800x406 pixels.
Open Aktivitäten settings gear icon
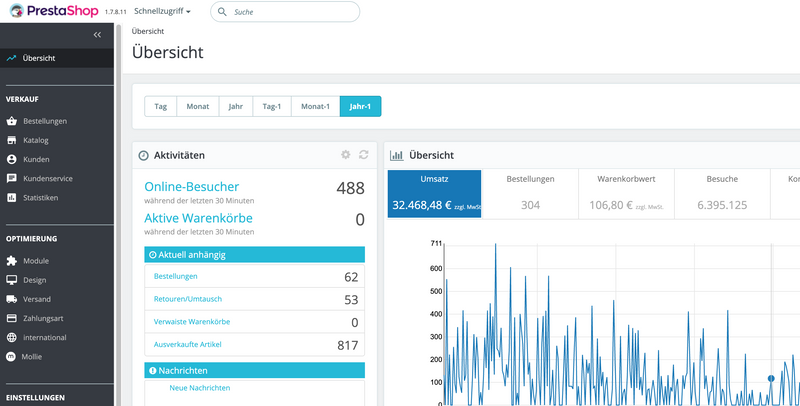[346, 155]
